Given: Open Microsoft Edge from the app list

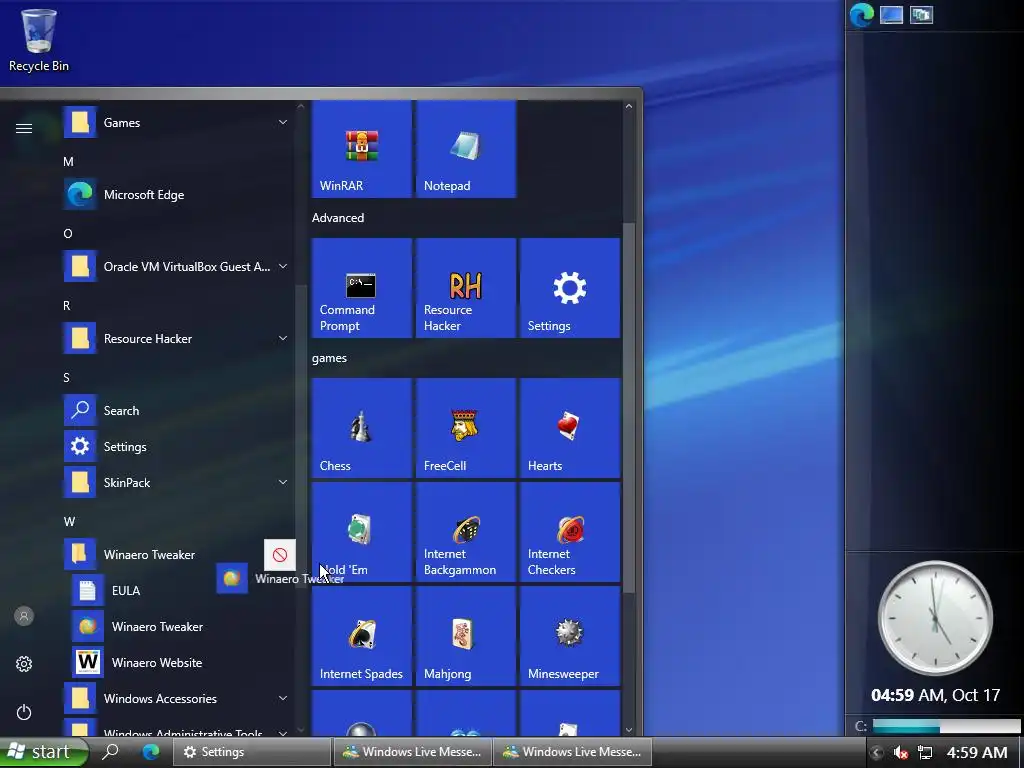Looking at the screenshot, I should [x=176, y=195].
